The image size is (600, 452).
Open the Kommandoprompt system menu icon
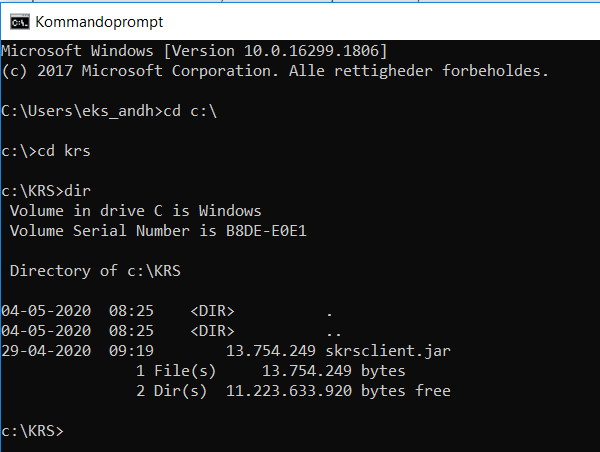[17, 21]
